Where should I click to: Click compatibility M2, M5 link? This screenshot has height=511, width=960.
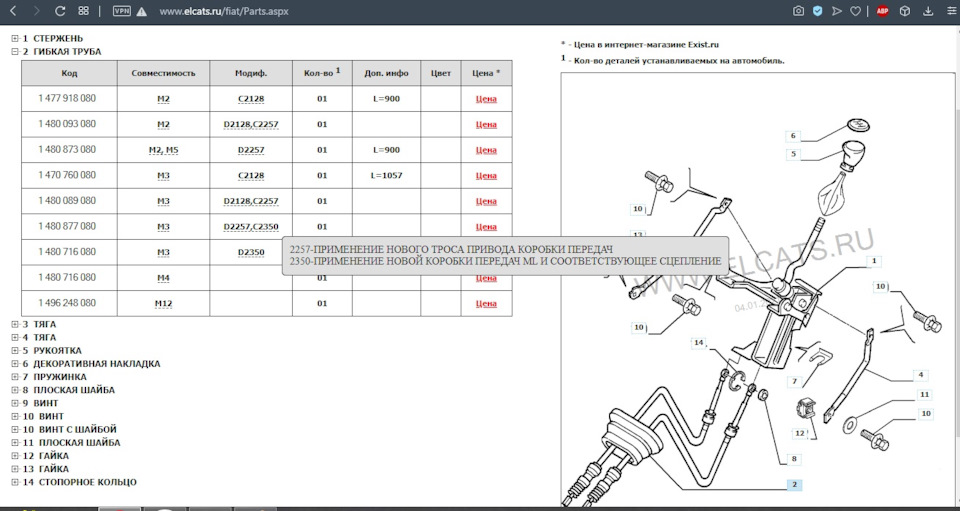(x=163, y=151)
